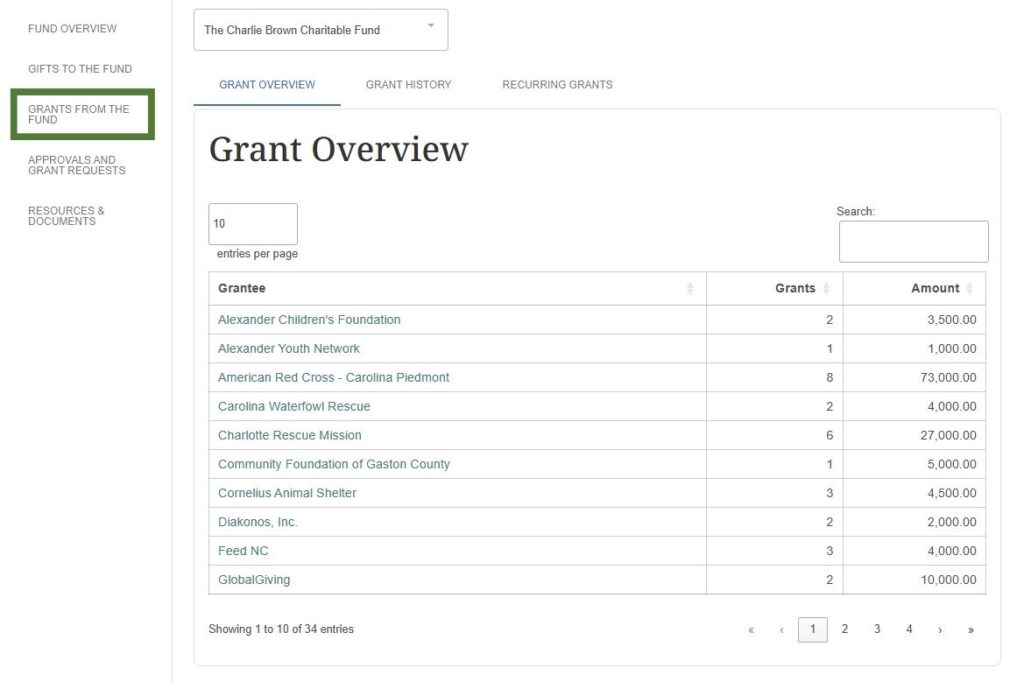The height and width of the screenshot is (682, 1024).
Task: Select Grants from the Fund sidebar item
Action: (82, 114)
